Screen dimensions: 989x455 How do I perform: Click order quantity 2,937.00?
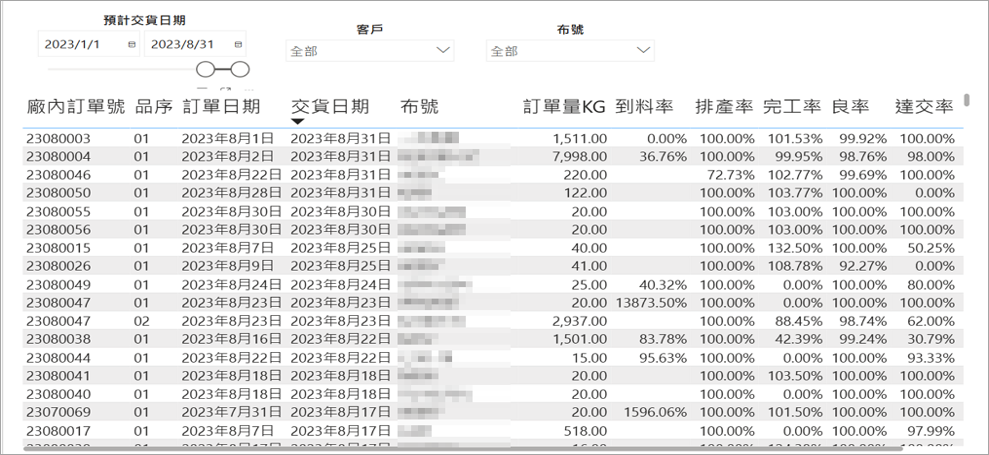point(580,321)
